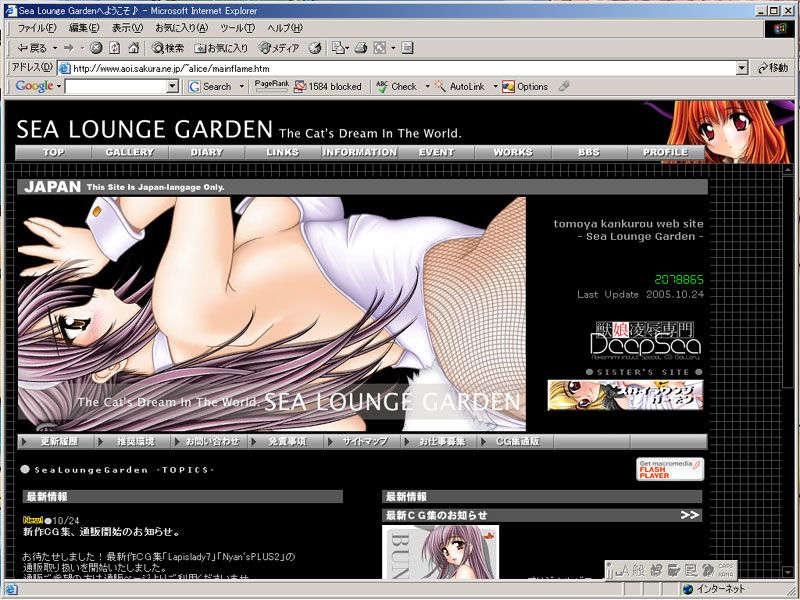Open the TOP site navigation tab
The height and width of the screenshot is (600, 800).
pyautogui.click(x=54, y=152)
